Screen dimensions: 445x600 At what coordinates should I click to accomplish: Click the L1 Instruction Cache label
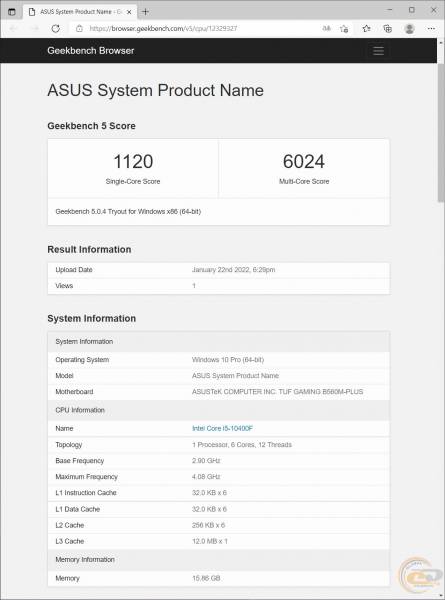click(86, 493)
